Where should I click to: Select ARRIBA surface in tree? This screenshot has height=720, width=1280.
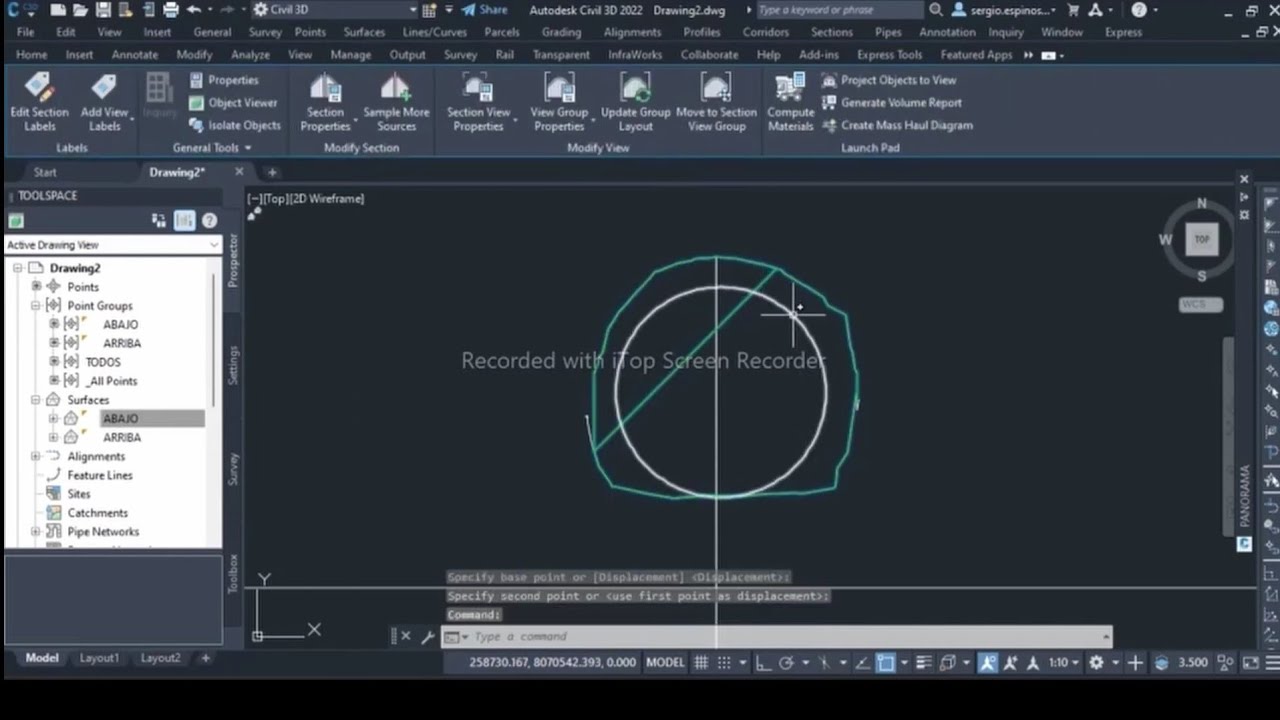[122, 438]
